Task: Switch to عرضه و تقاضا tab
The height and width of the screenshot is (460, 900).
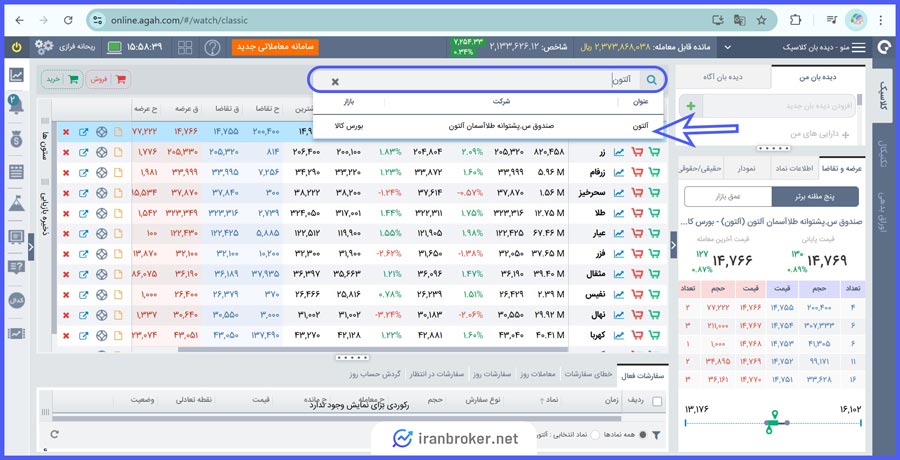Action: point(843,168)
